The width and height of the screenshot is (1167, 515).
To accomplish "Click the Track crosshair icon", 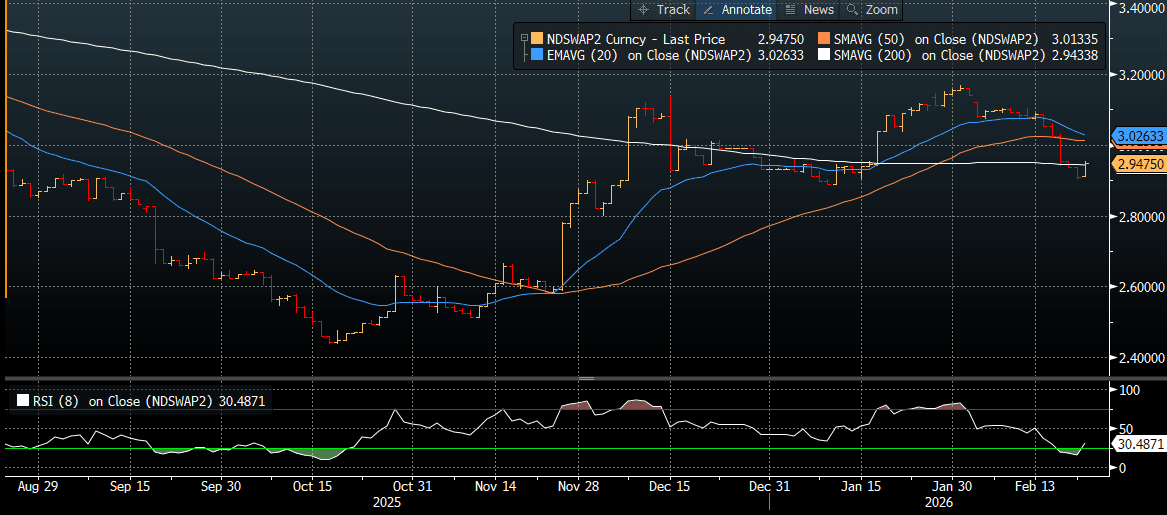I will pos(644,10).
